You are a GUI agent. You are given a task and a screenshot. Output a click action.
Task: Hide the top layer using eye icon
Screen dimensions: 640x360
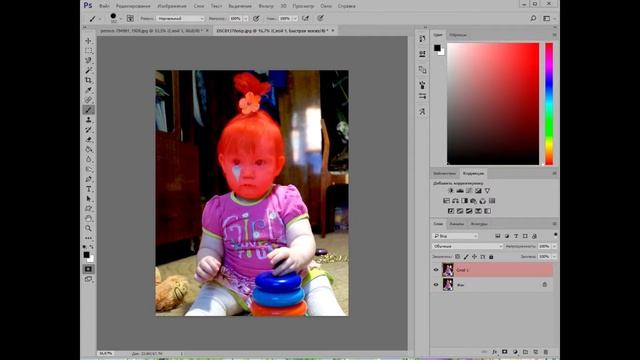click(x=436, y=270)
